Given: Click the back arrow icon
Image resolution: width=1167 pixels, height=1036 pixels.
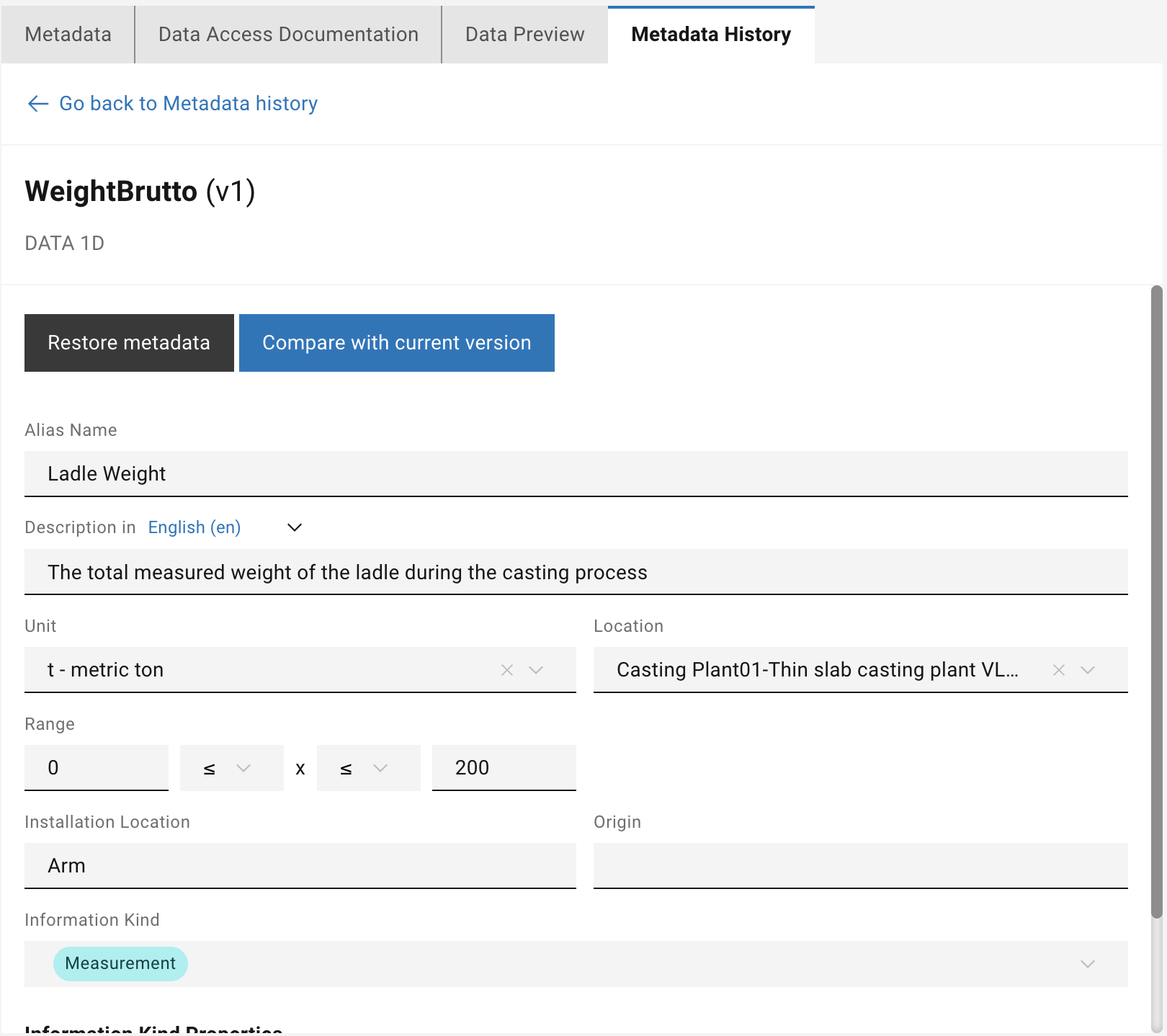Looking at the screenshot, I should pos(37,104).
